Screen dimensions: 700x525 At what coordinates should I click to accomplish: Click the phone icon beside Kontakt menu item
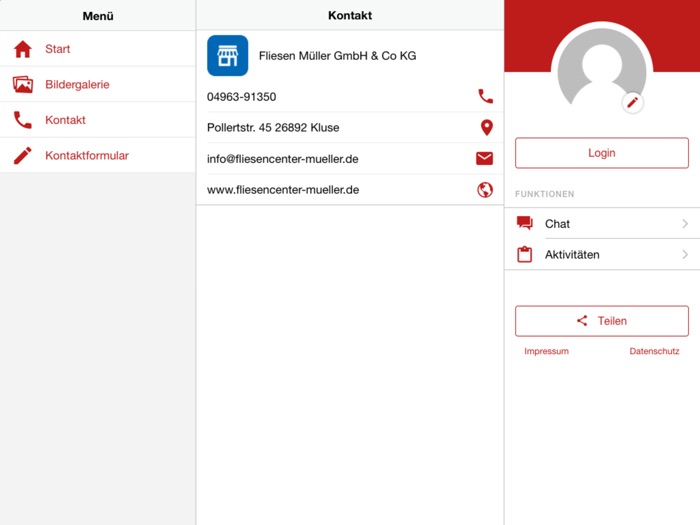coord(23,120)
